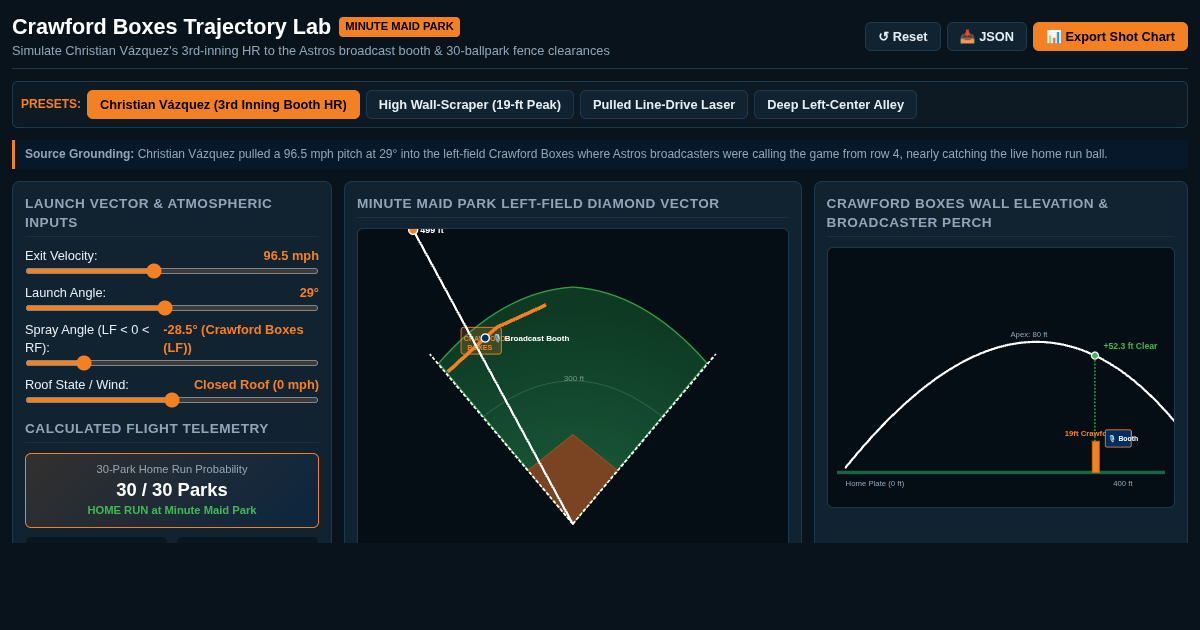The width and height of the screenshot is (1200, 630).
Task: Click the Closed Roof (0 mph) value
Action: (256, 385)
